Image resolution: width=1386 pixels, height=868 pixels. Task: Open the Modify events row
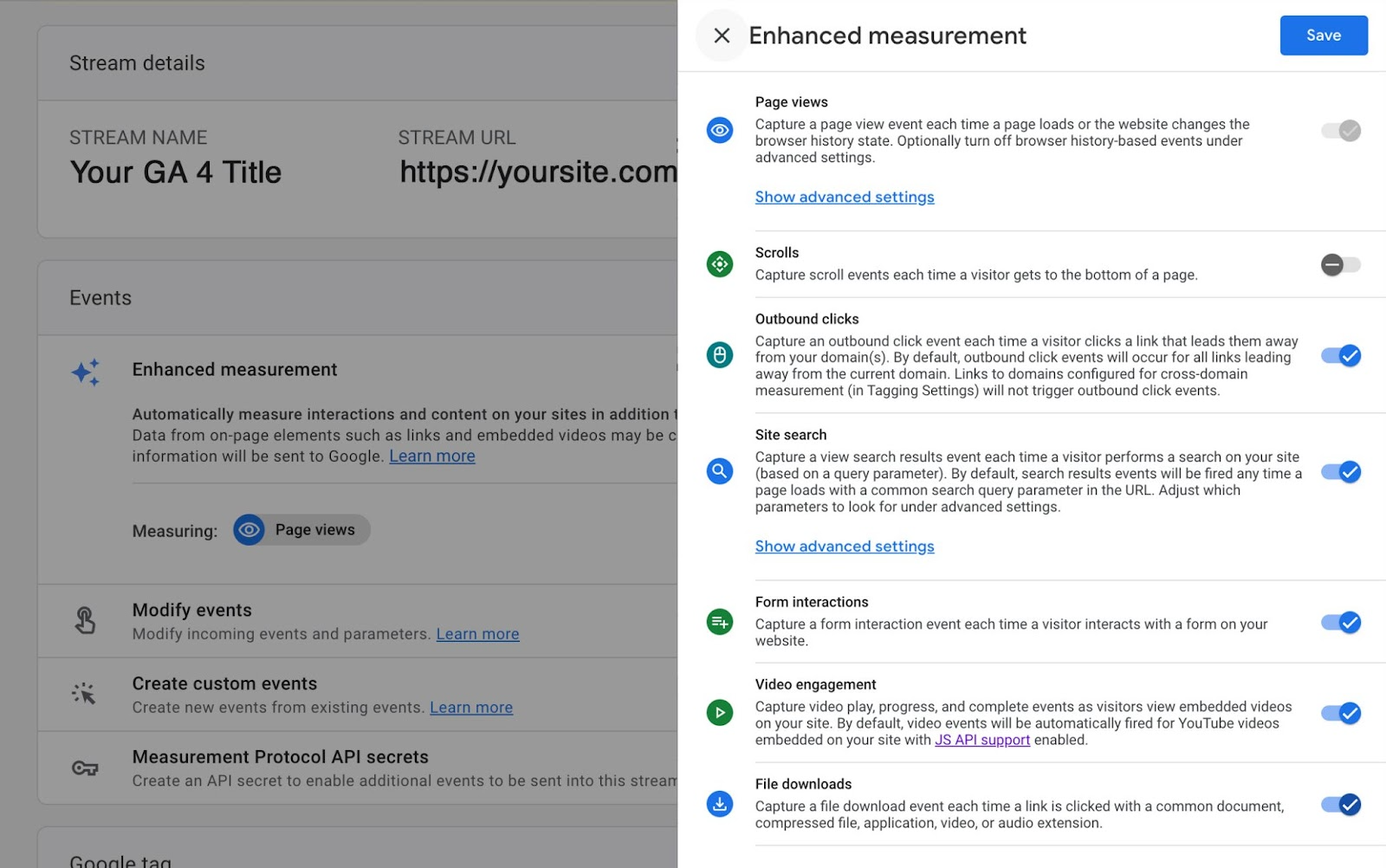coord(191,611)
